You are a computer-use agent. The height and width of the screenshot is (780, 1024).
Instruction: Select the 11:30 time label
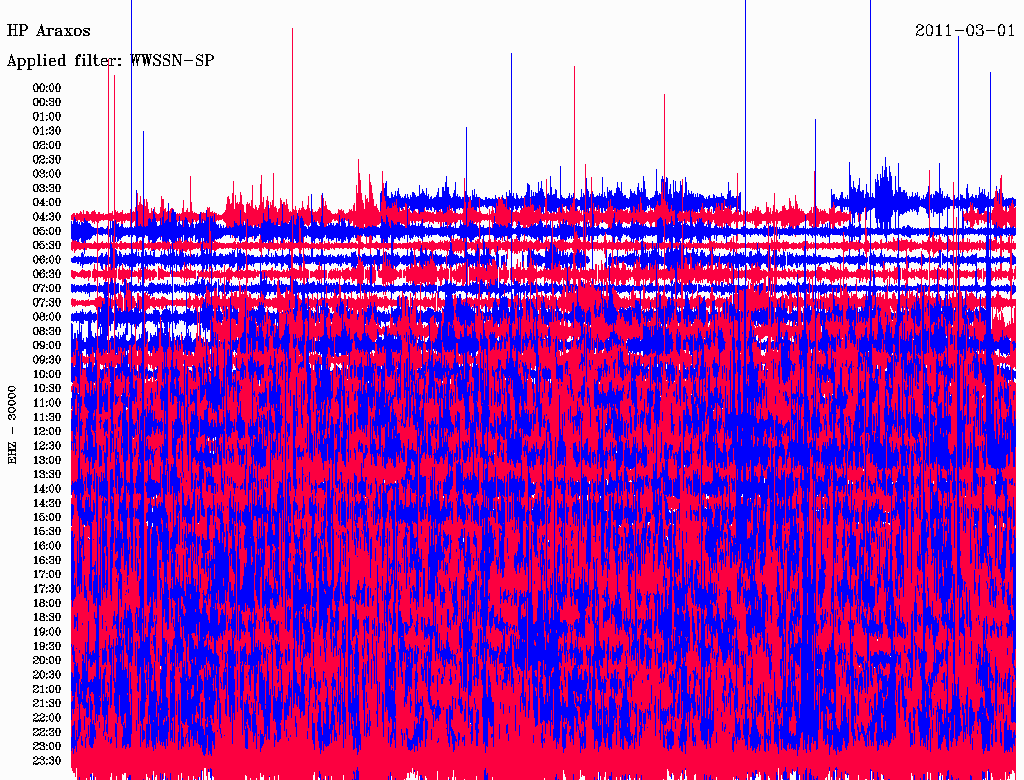point(47,417)
